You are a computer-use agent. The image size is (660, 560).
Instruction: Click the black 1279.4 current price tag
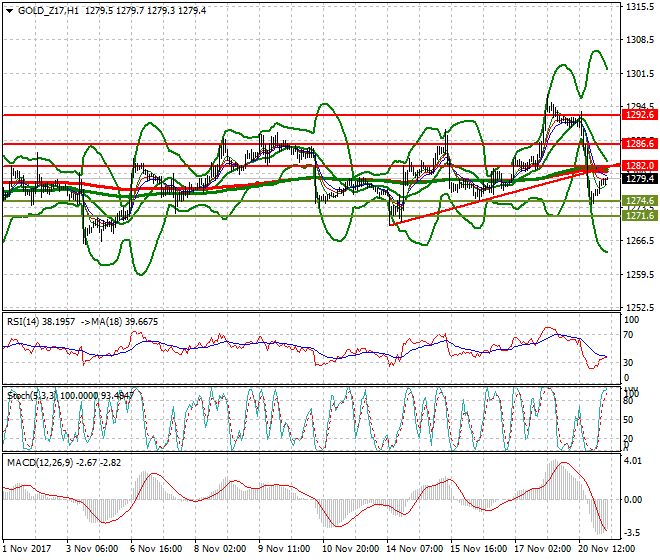[x=638, y=178]
